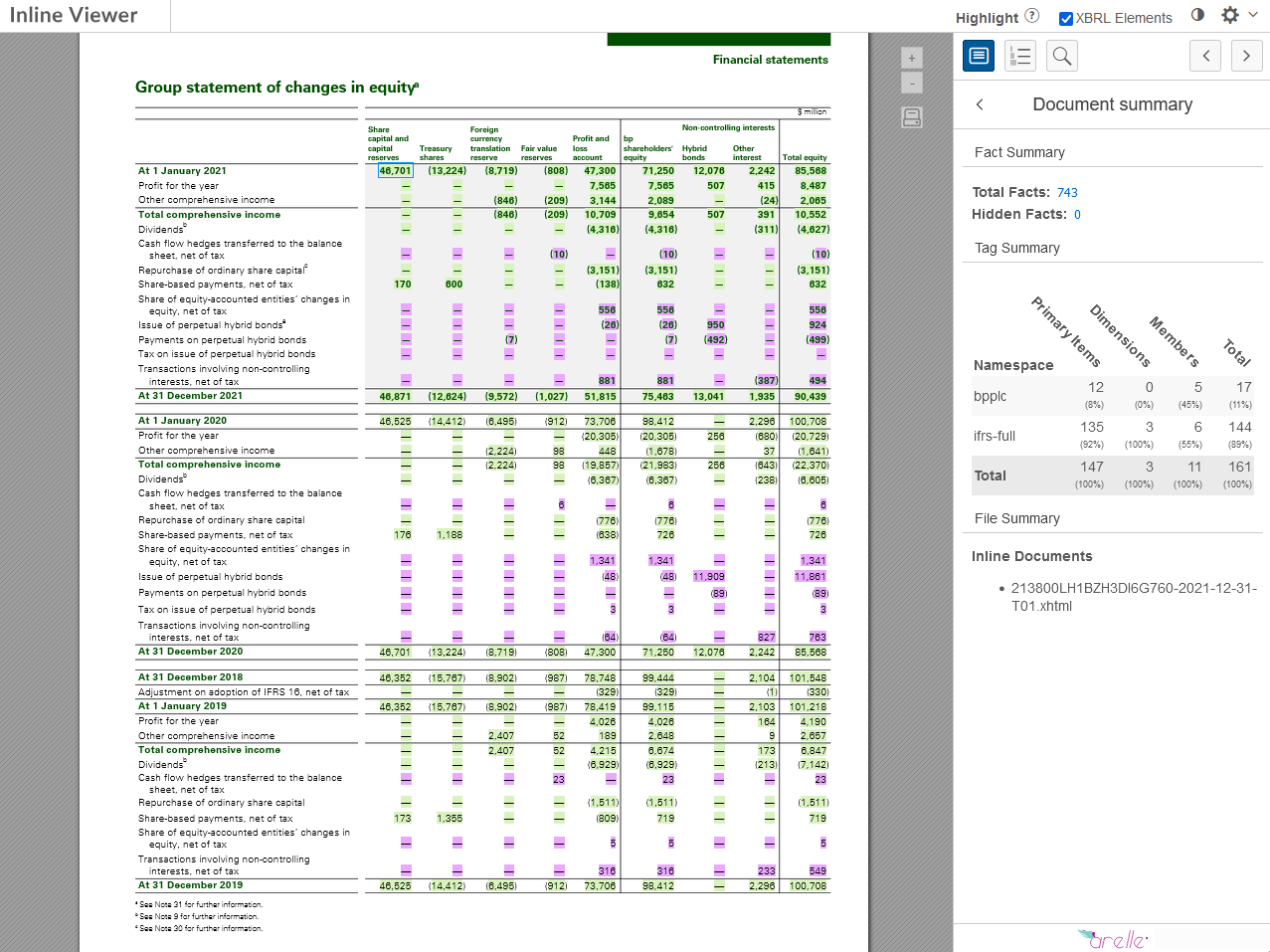1270x952 pixels.
Task: Open inline document 213800LH1BZH3DI6G760-2021-12-31 link
Action: 1134,597
